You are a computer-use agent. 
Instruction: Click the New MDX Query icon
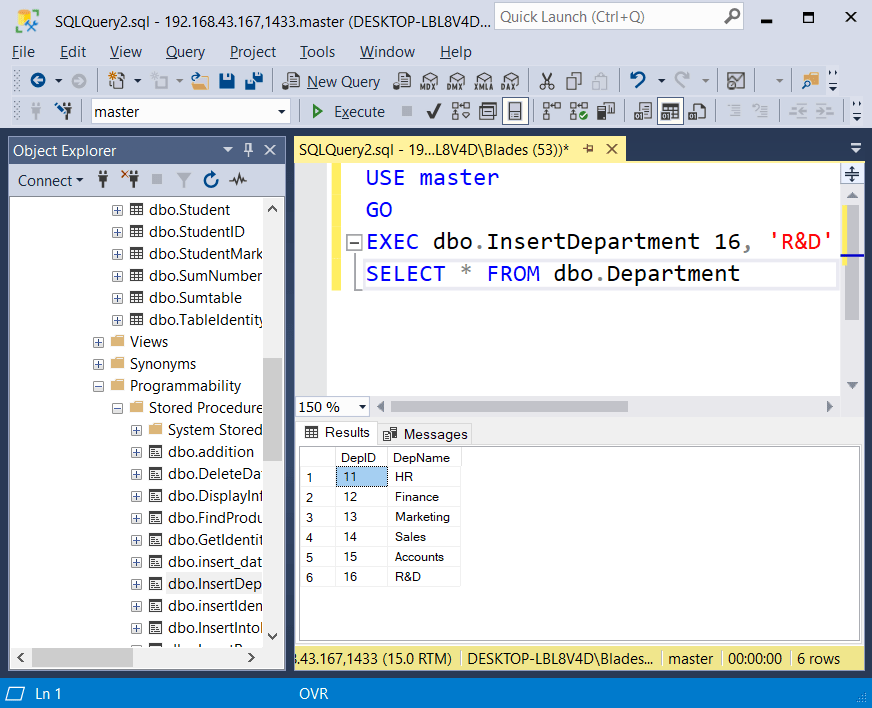pos(429,81)
